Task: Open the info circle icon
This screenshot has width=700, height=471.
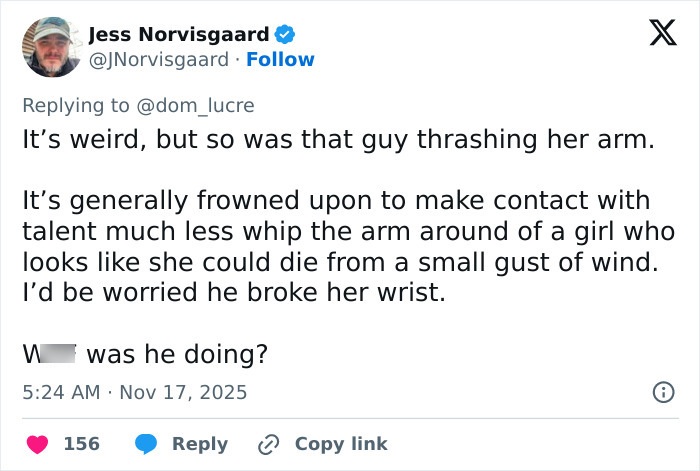Action: [x=662, y=392]
